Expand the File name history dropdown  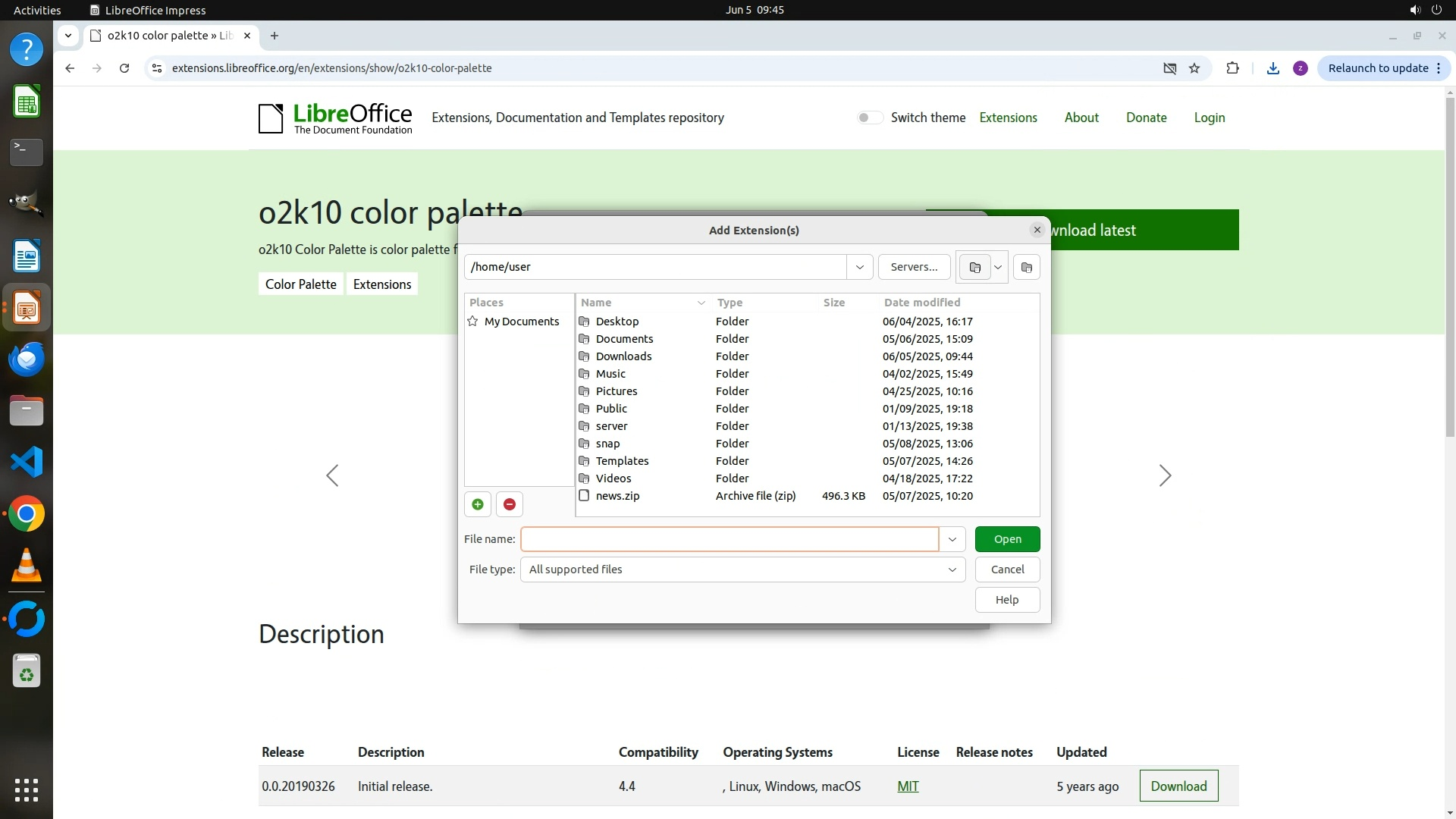point(952,539)
